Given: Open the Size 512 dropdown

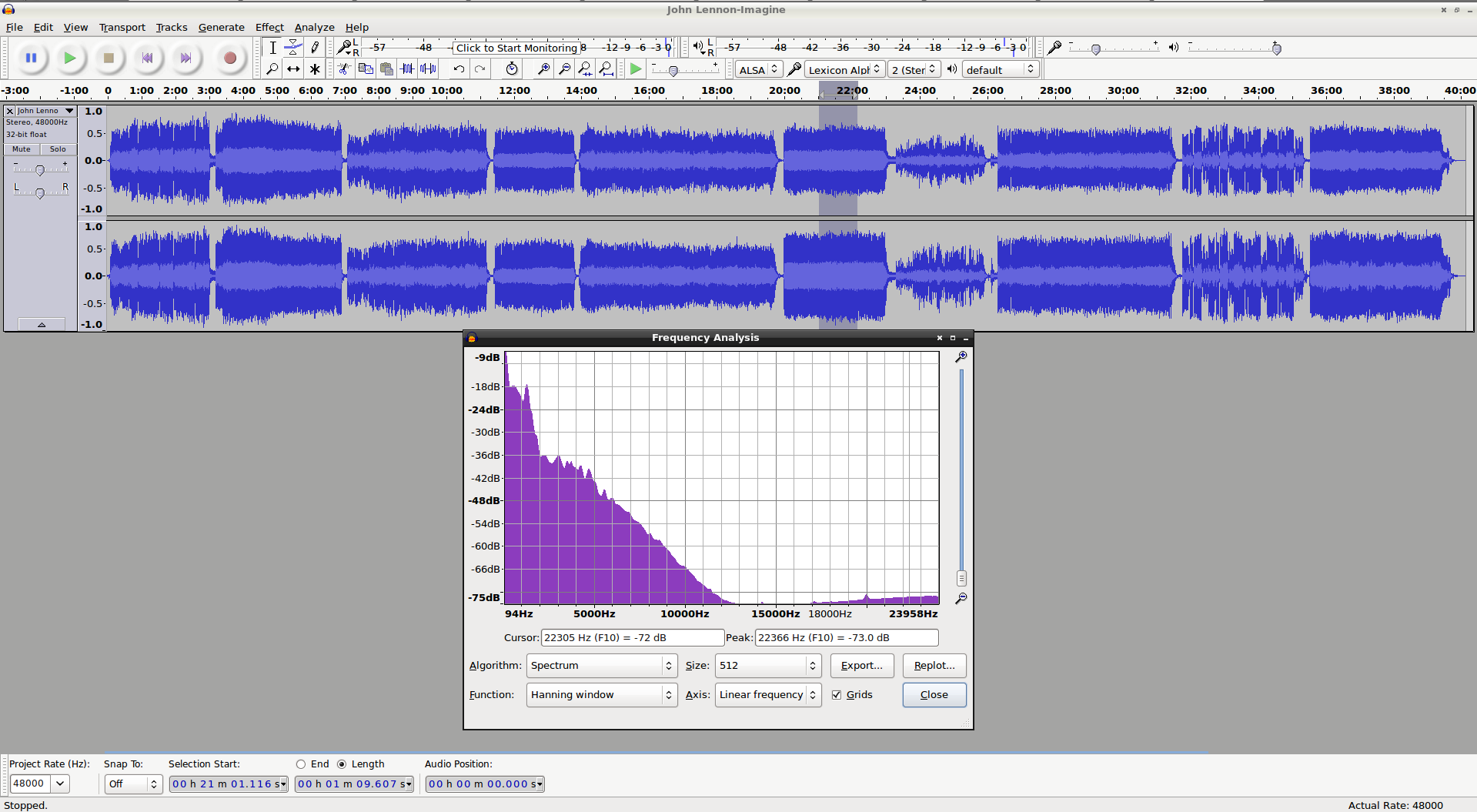Looking at the screenshot, I should 768,666.
